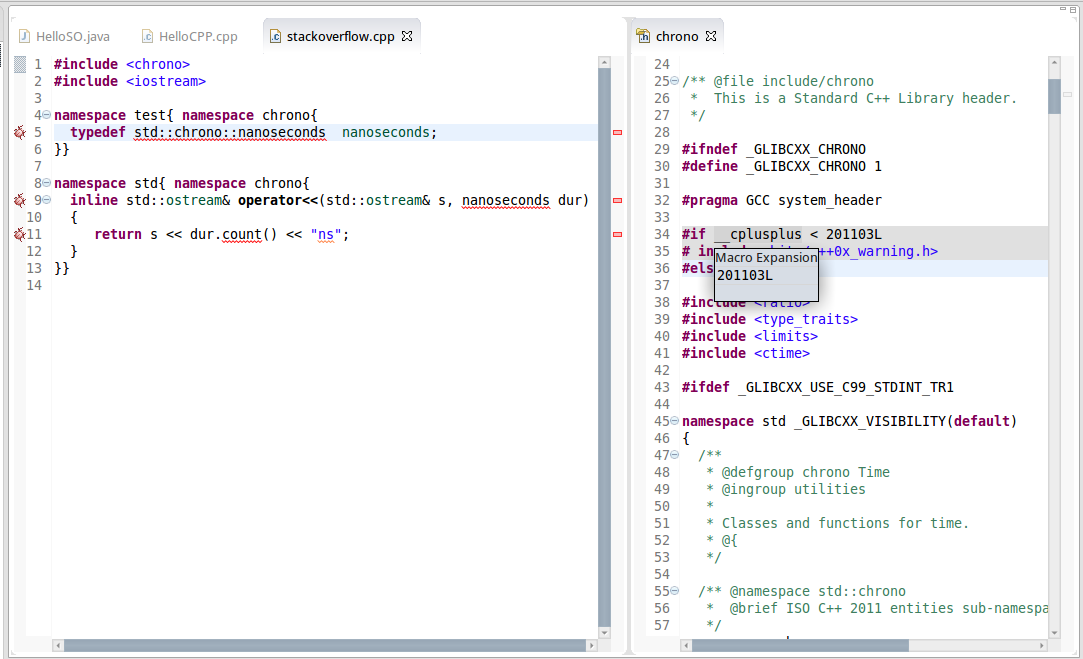Click chrono editor horizontal scroll left arrow

point(686,645)
